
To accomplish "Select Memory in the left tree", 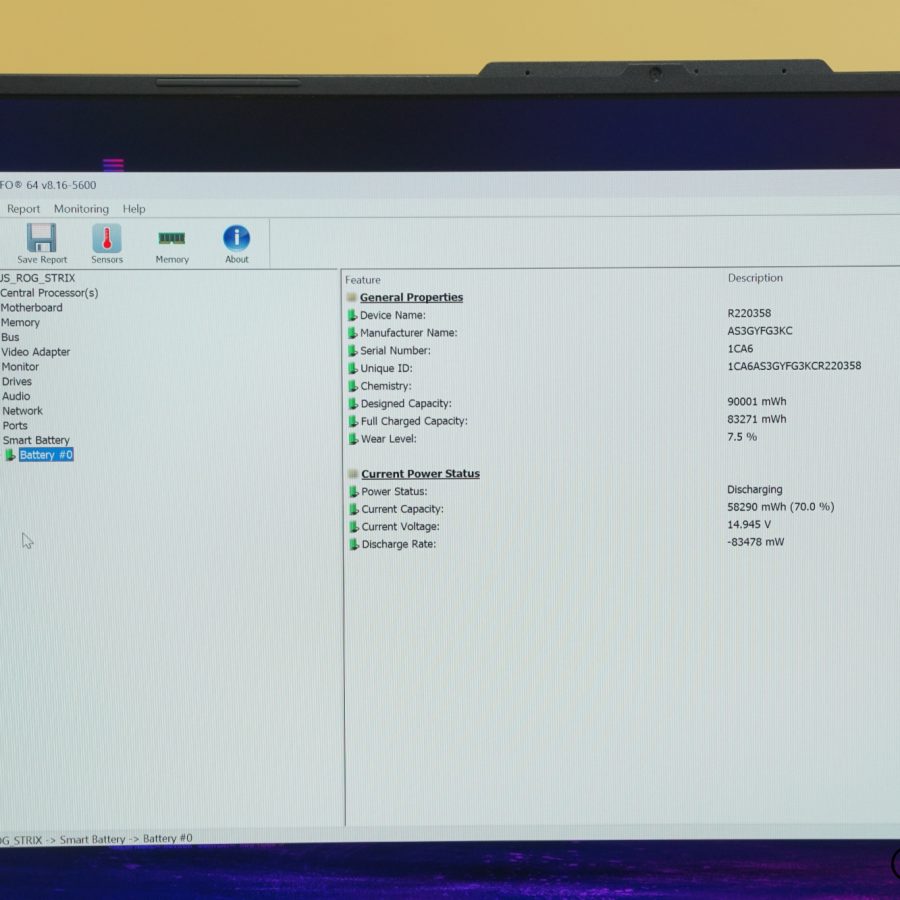I will click(20, 323).
